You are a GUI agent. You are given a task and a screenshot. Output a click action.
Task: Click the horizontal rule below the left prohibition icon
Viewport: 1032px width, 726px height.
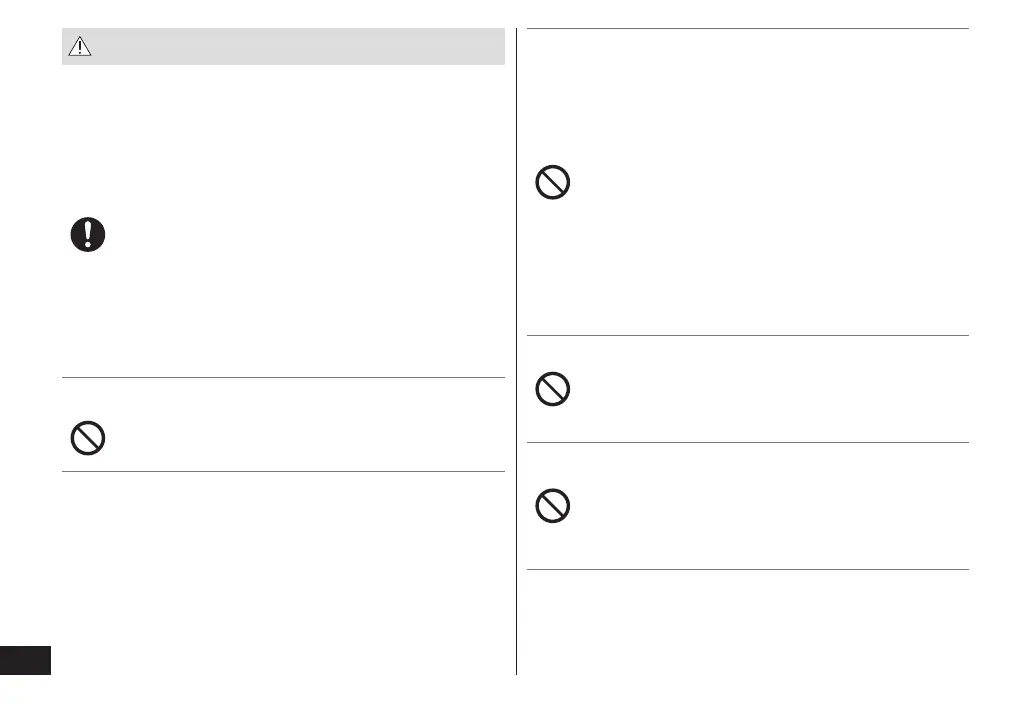click(x=283, y=472)
